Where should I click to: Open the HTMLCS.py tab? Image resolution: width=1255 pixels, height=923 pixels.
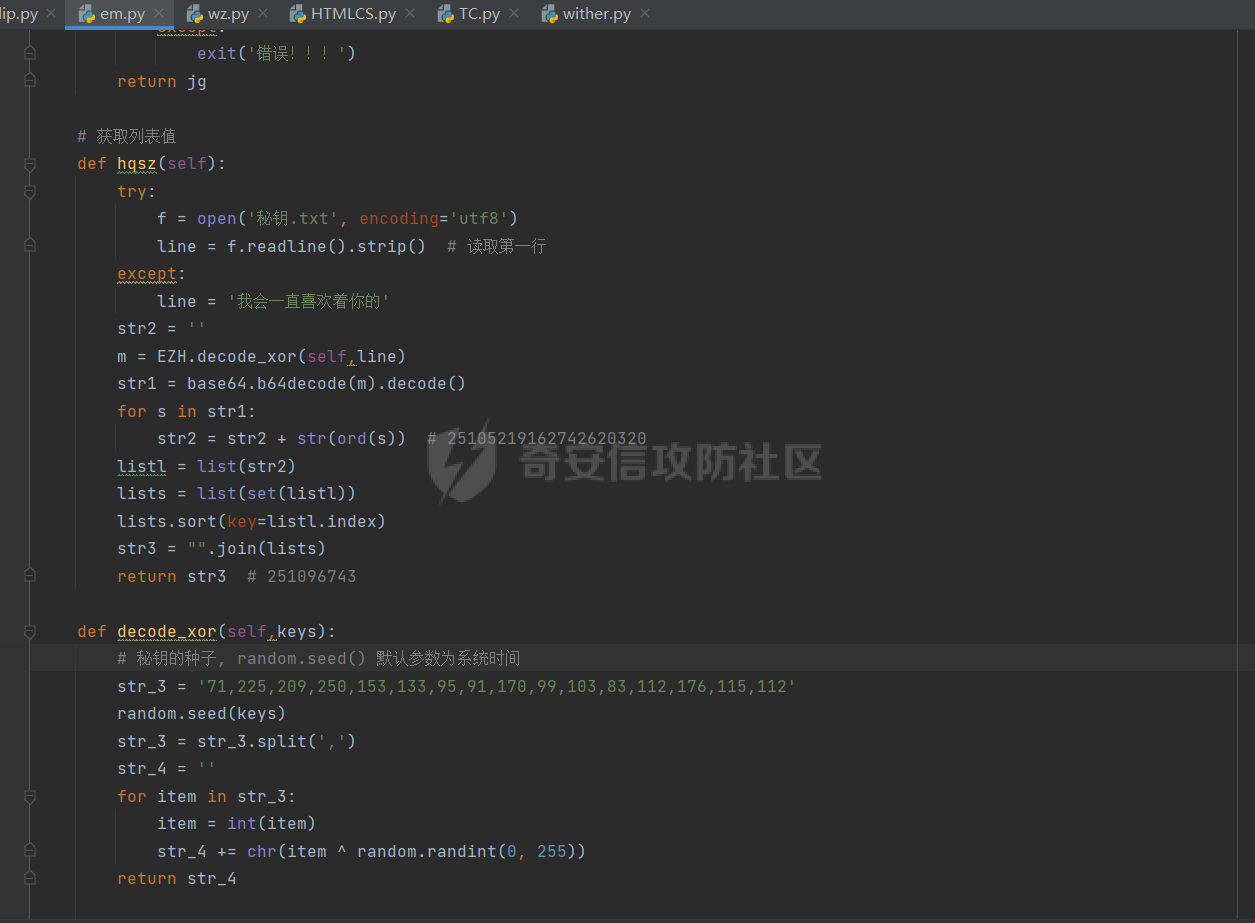point(352,14)
